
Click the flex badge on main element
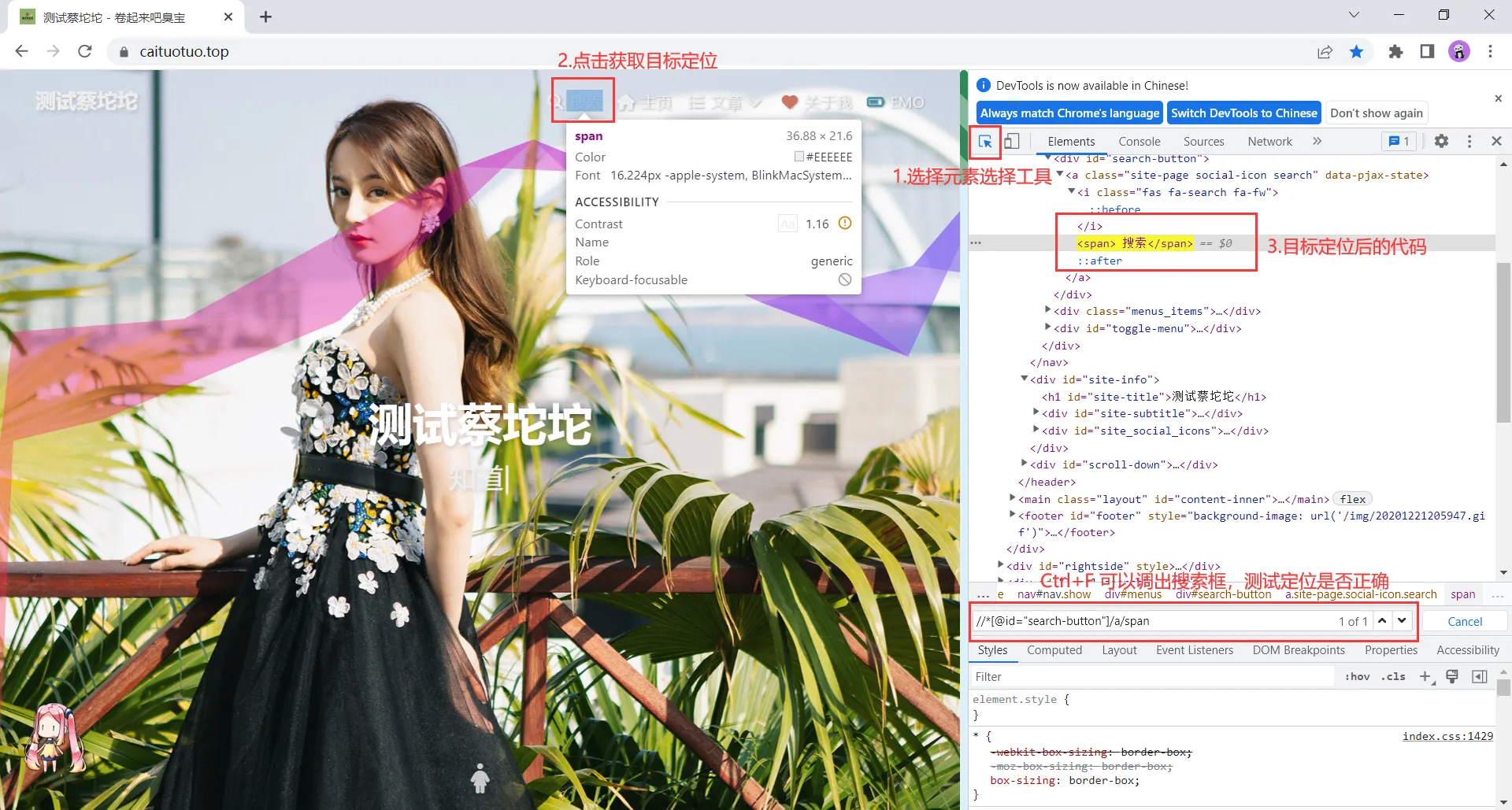pyautogui.click(x=1353, y=499)
